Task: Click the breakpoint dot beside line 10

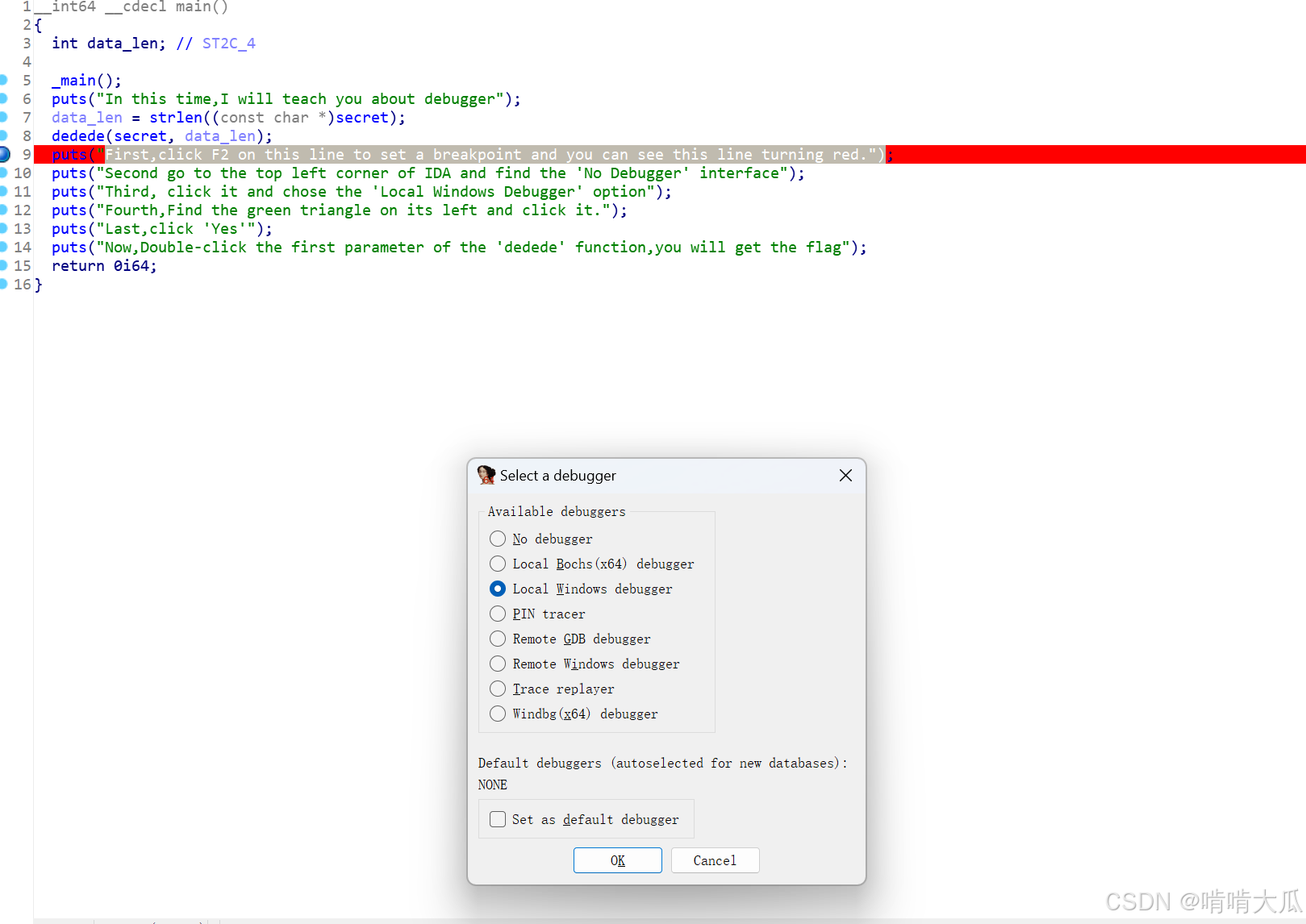Action: tap(3, 173)
